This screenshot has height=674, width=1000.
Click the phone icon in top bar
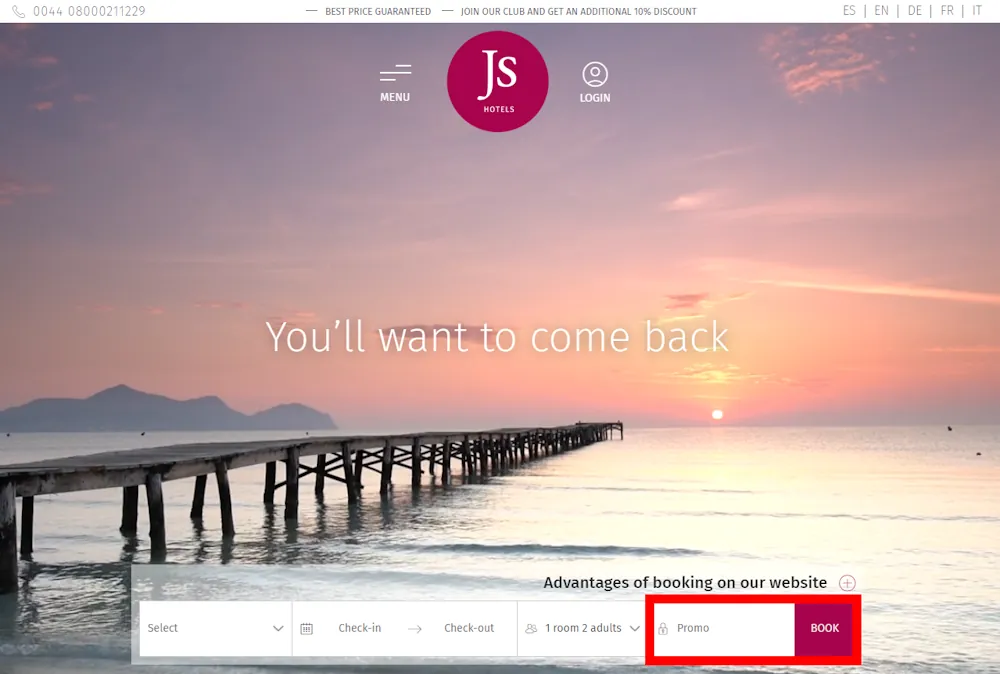click(x=19, y=12)
